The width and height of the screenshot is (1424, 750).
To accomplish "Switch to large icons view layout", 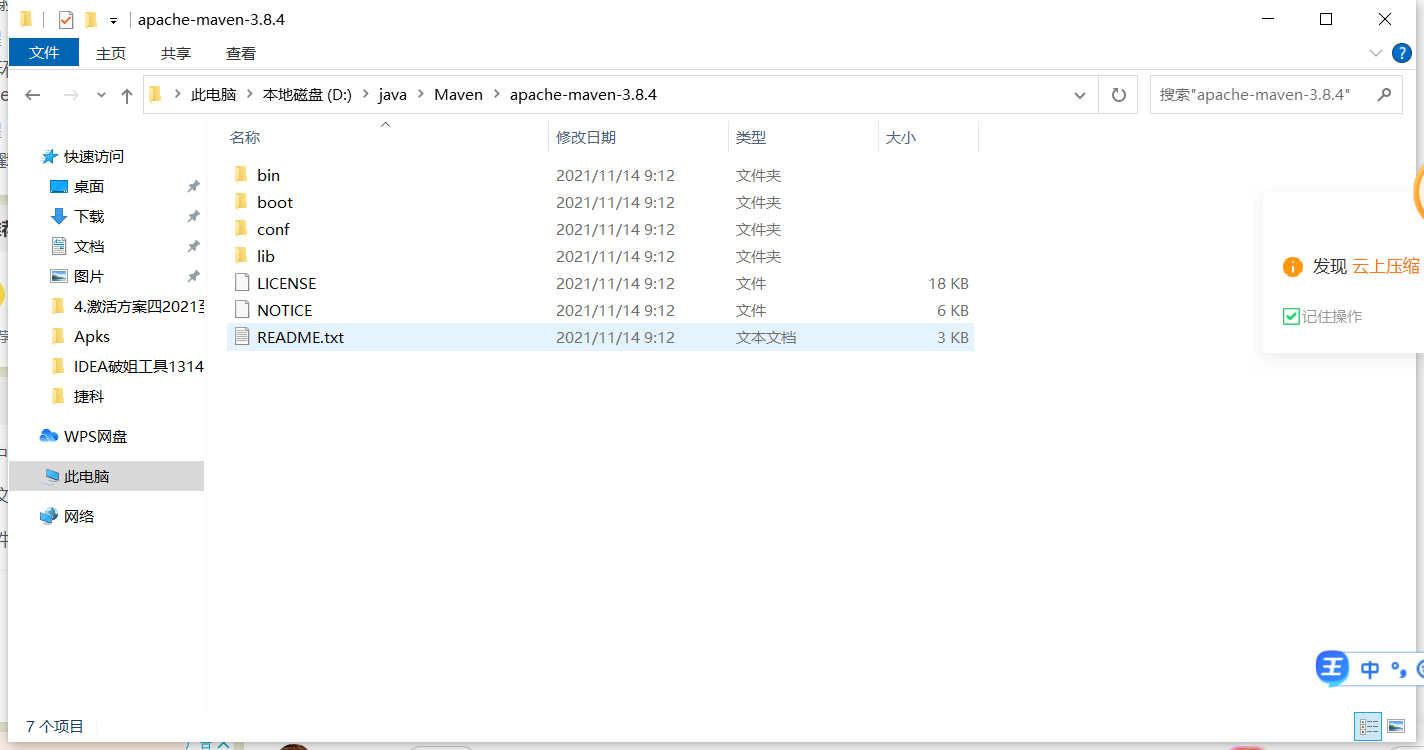I will pyautogui.click(x=1397, y=727).
